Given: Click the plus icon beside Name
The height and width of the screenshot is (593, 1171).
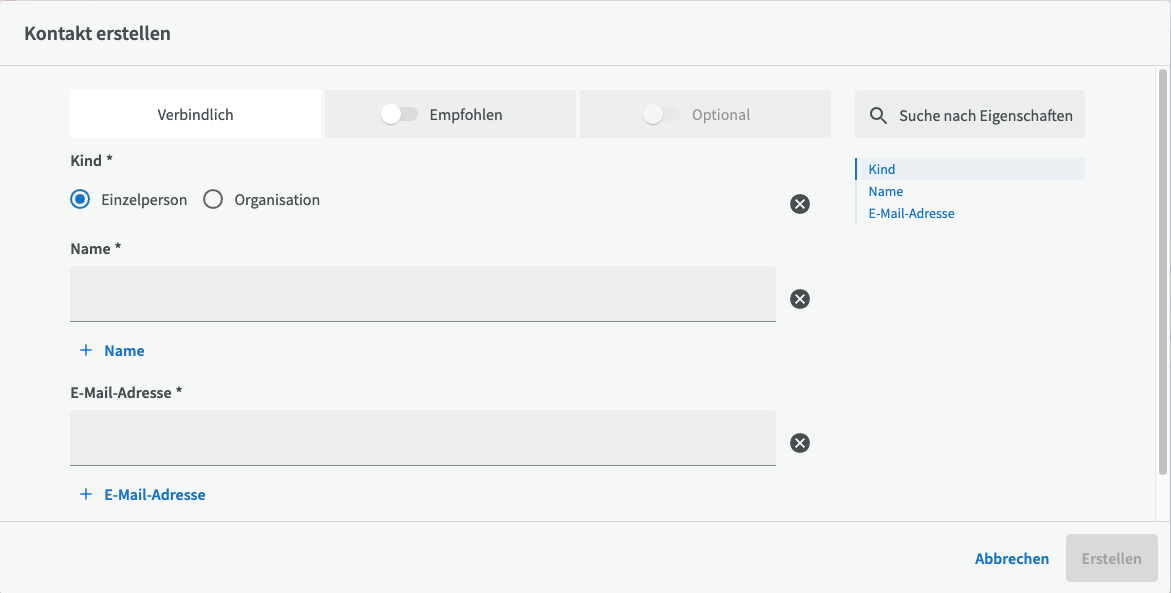Looking at the screenshot, I should click(x=86, y=351).
